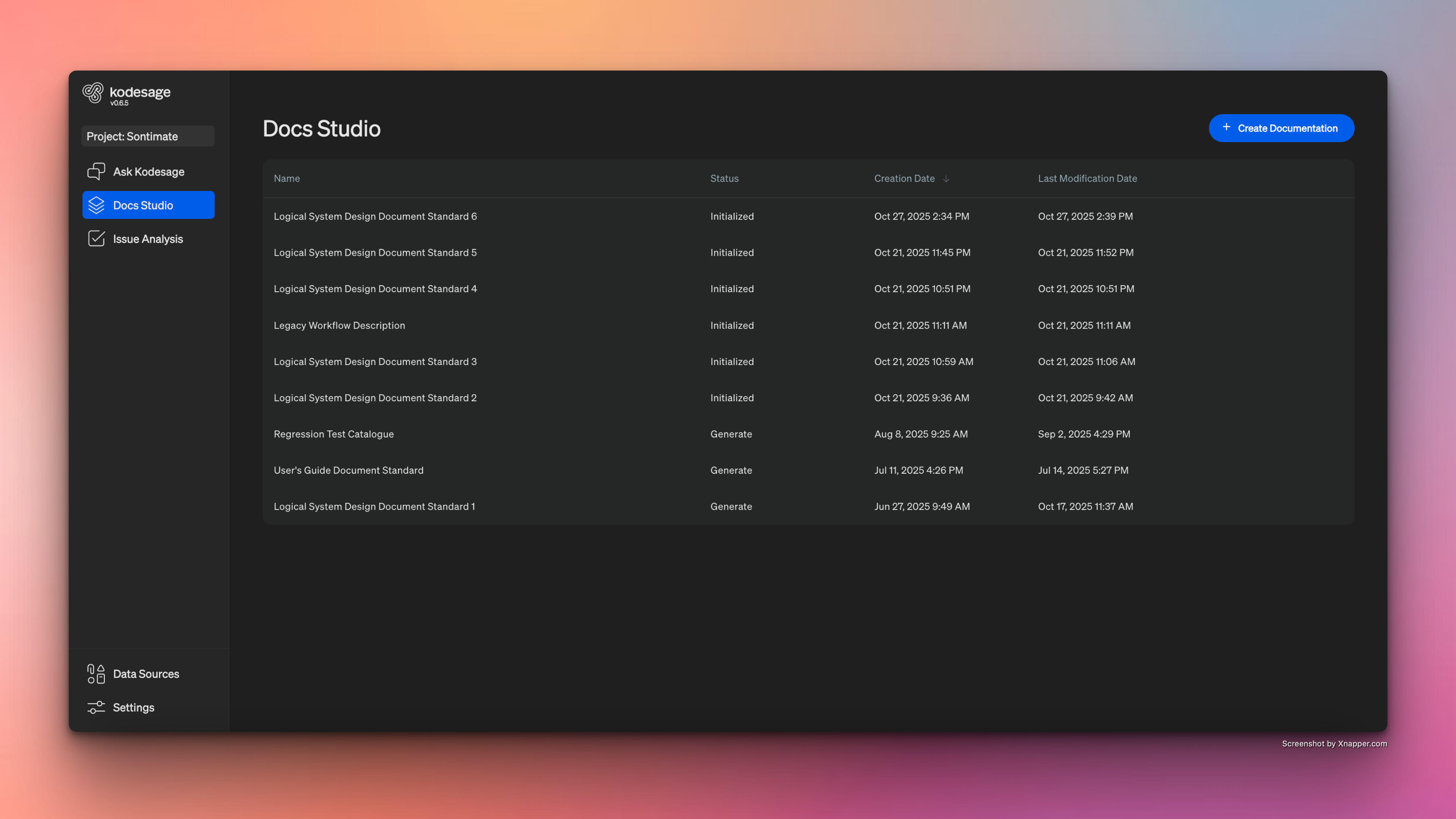Click creation date Jun 27, 2025 9:49 AM
This screenshot has width=1456, height=819.
pyautogui.click(x=923, y=506)
